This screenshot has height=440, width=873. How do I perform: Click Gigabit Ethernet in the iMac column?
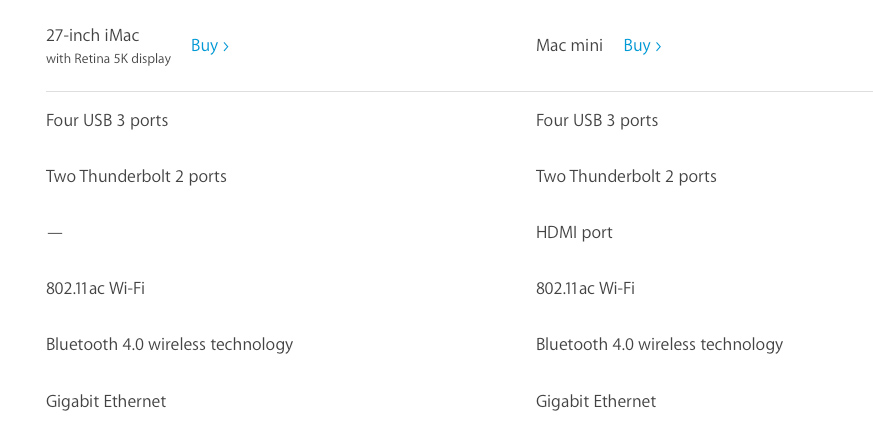tap(106, 402)
